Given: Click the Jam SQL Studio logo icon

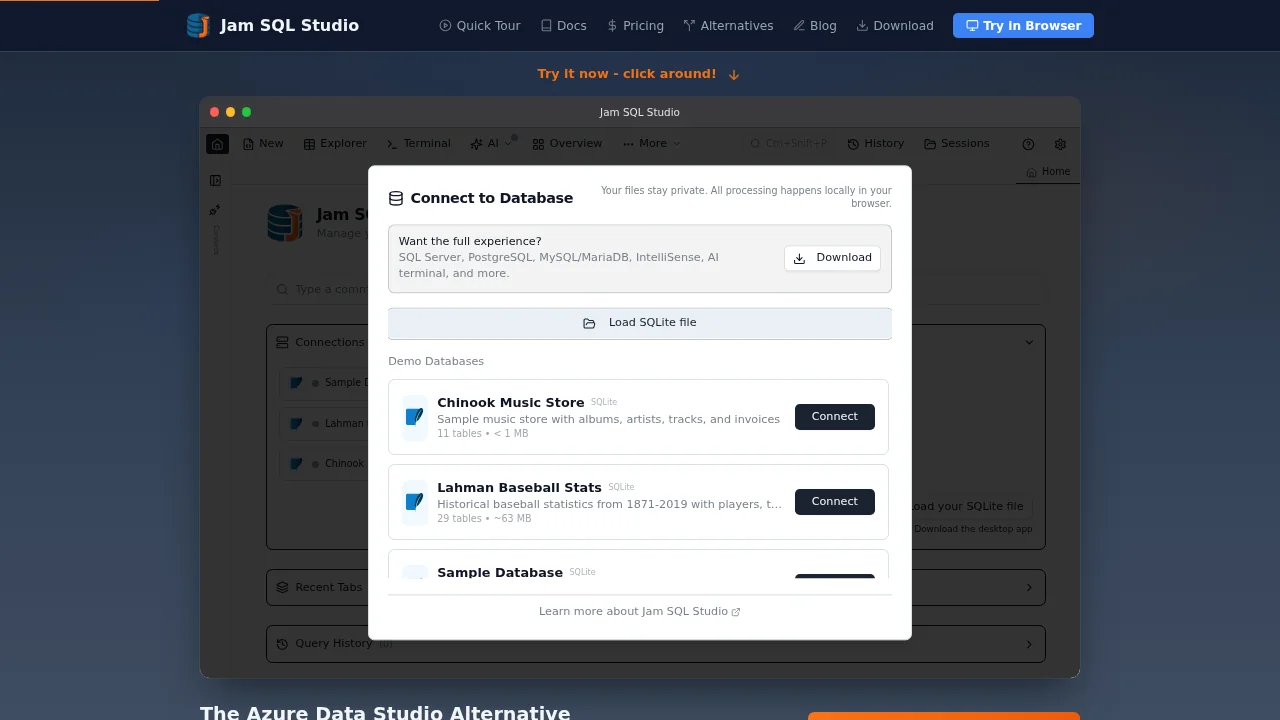Looking at the screenshot, I should [x=198, y=26].
